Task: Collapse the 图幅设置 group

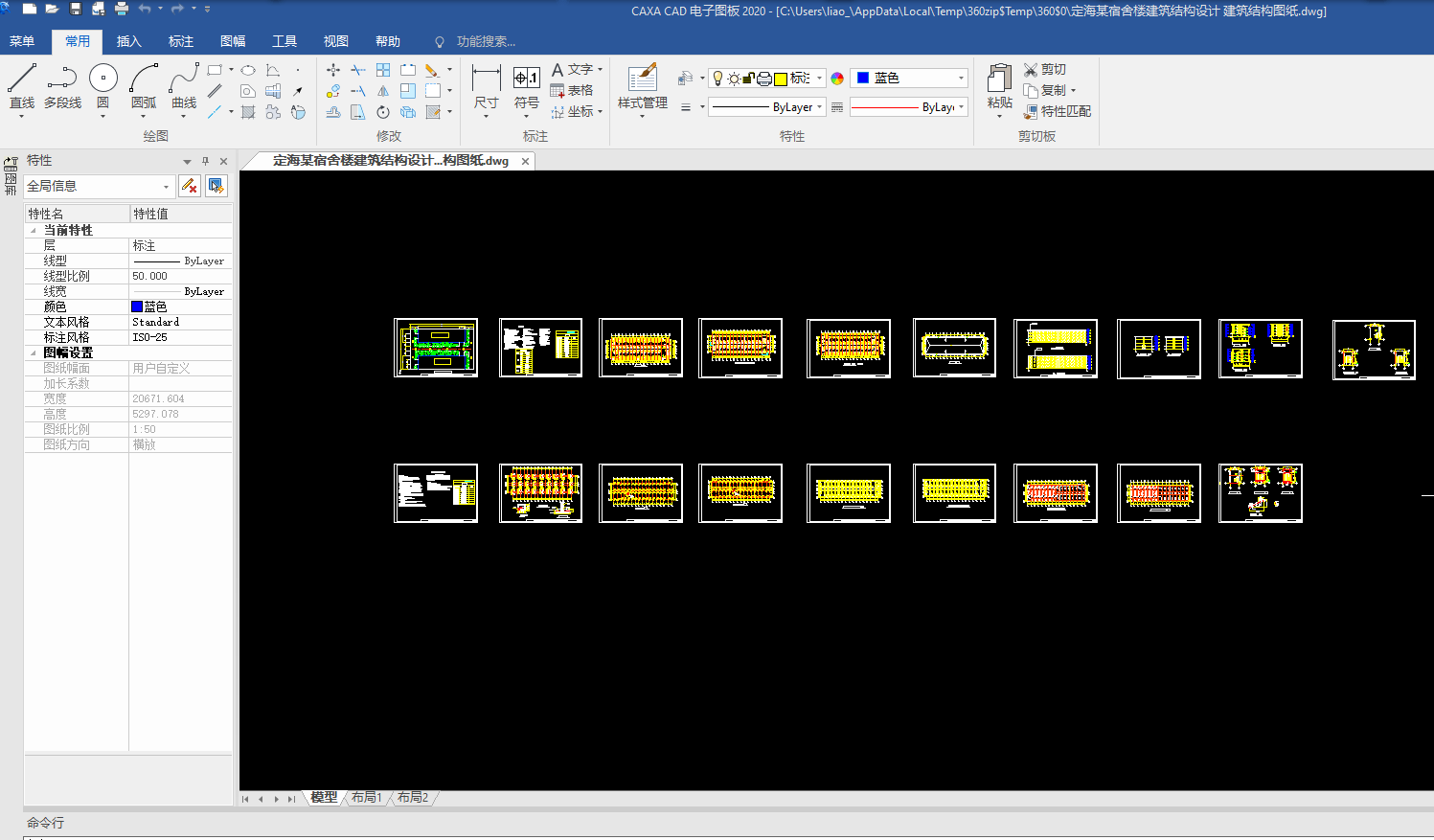Action: (x=34, y=353)
